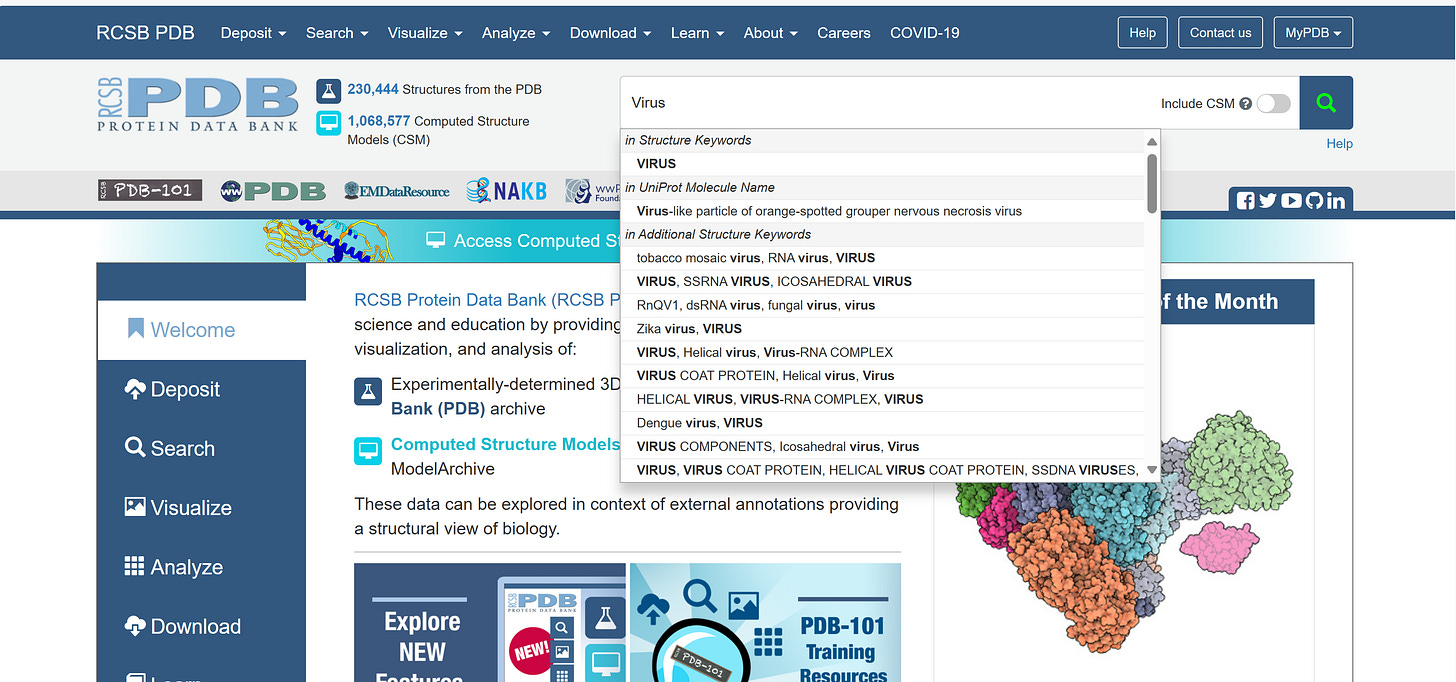This screenshot has height=682, width=1456.
Task: Select tobacco mosaic virus, RNA virus suggestion
Action: tap(883, 258)
